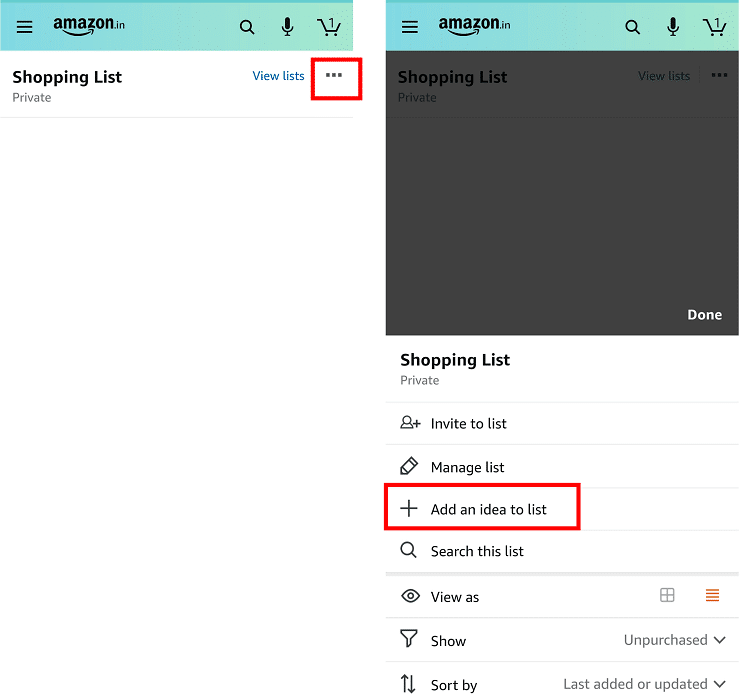Open View lists link on left screen

(x=278, y=76)
